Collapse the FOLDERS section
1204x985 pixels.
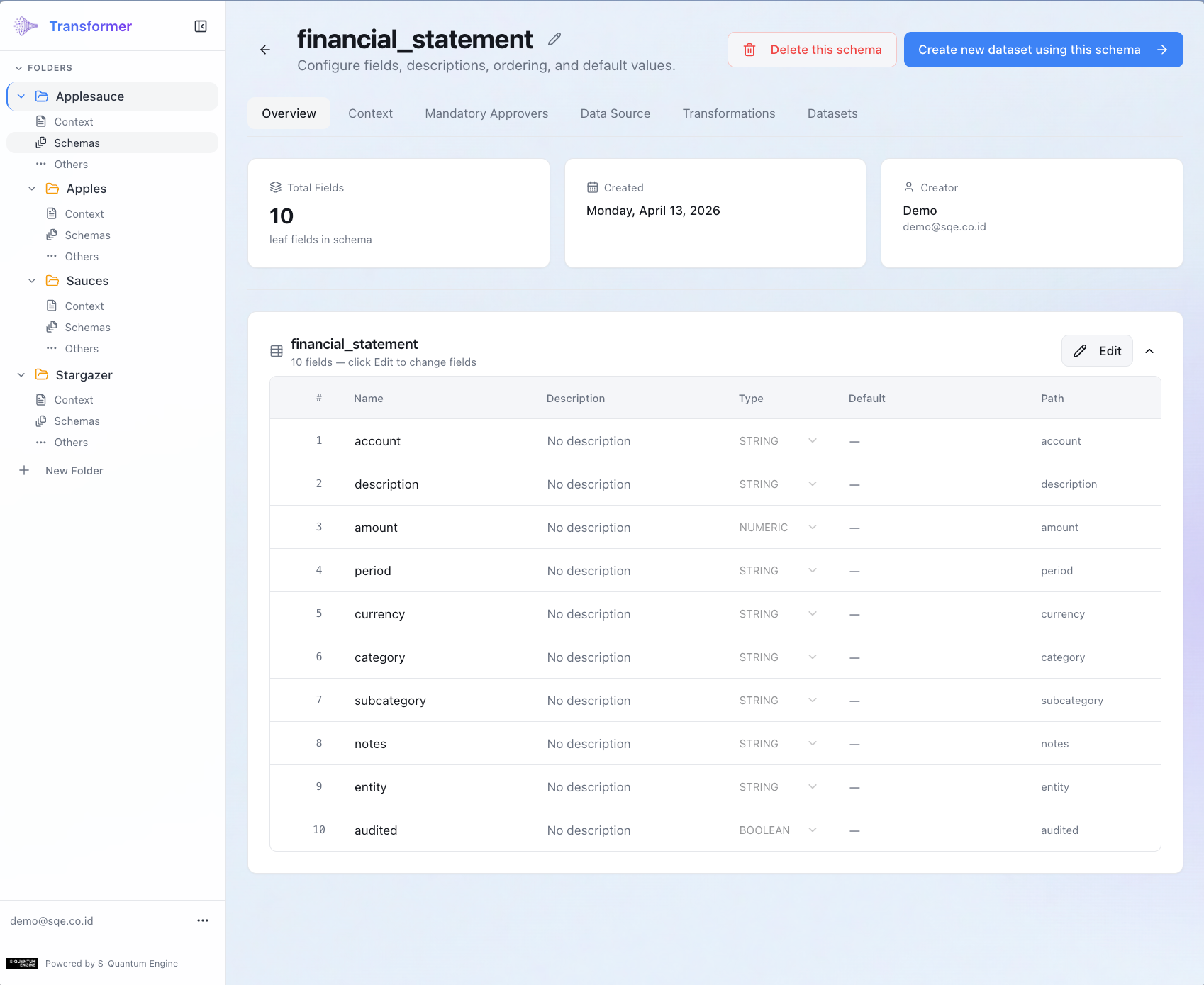point(18,68)
